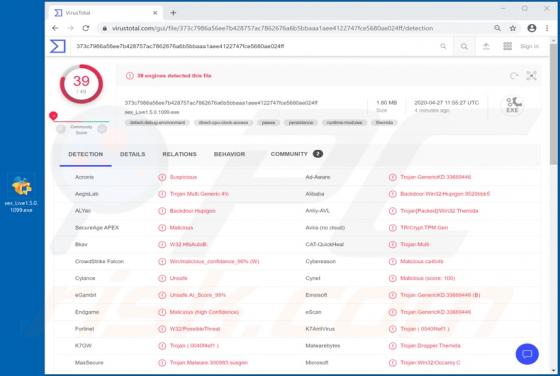This screenshot has width=560, height=376.
Task: Open the blue chat support button
Action: 527,354
